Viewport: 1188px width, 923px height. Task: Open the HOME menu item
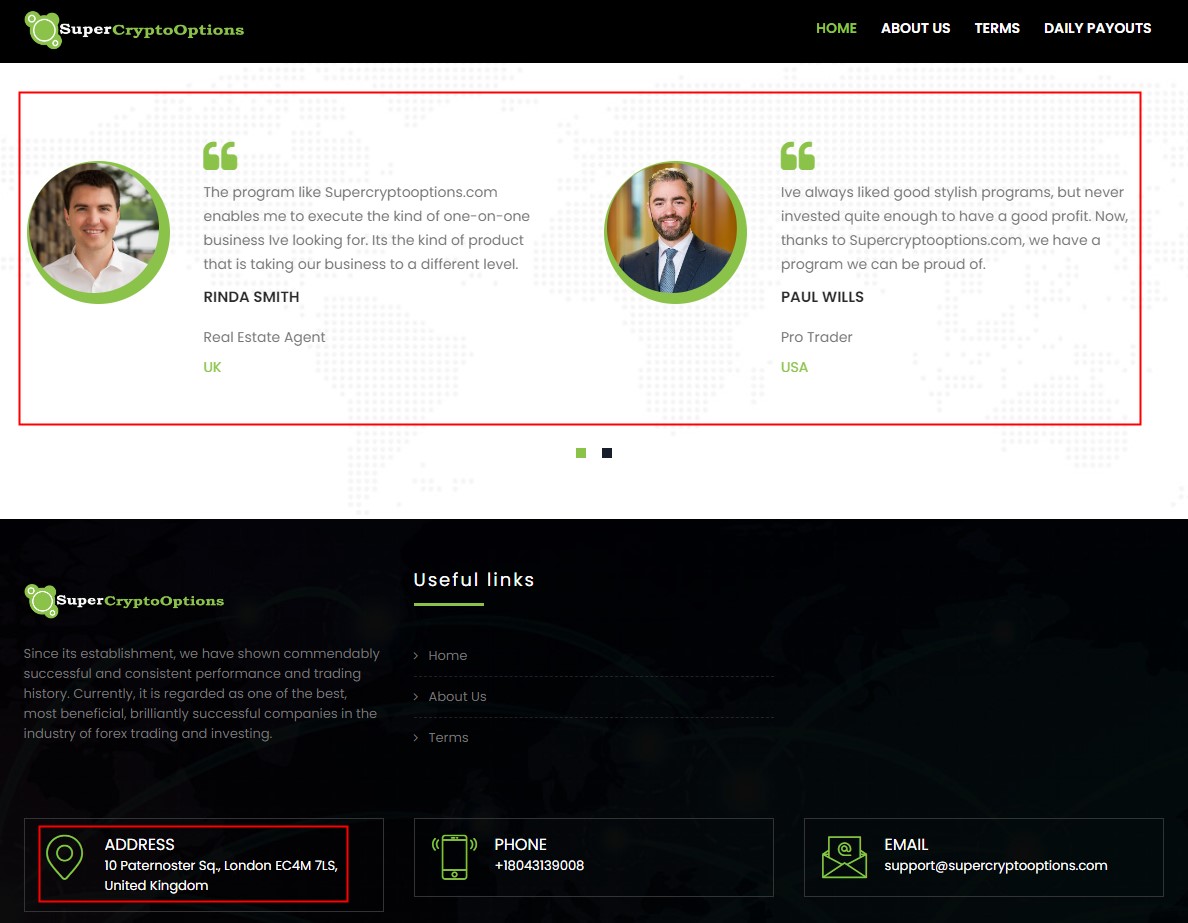(x=836, y=28)
